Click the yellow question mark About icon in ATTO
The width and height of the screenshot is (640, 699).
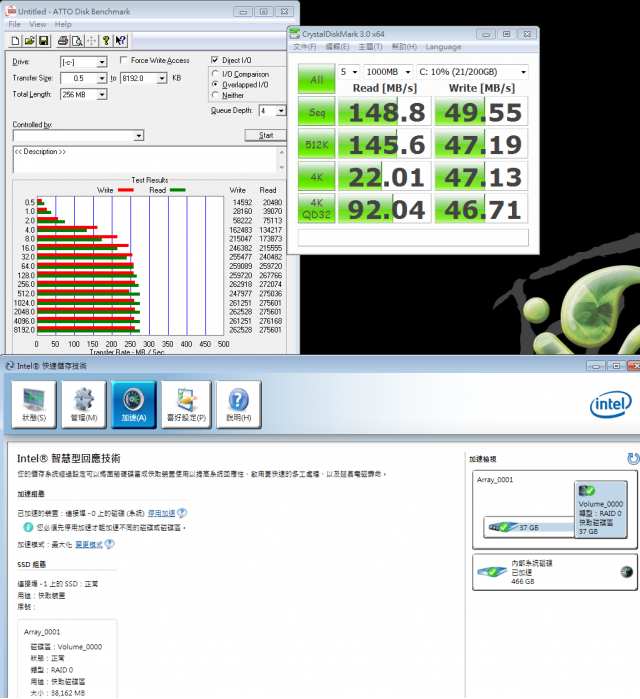tap(106, 41)
